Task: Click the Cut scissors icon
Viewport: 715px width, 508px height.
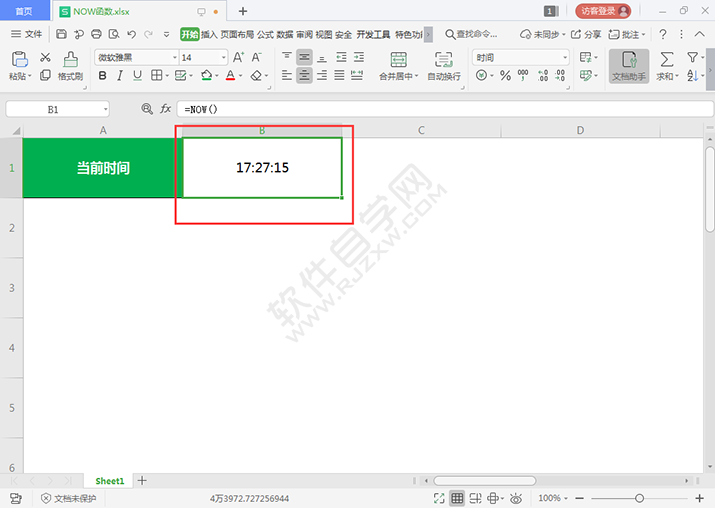Action: (45, 57)
